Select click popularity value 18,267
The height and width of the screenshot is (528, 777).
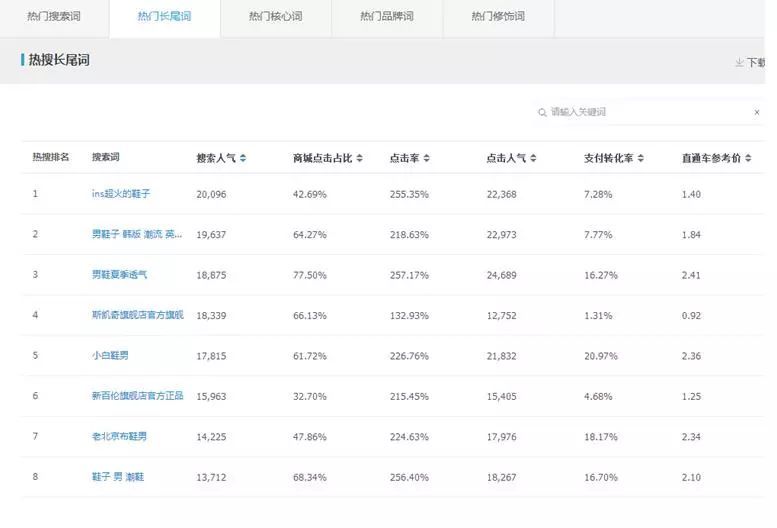[x=501, y=477]
